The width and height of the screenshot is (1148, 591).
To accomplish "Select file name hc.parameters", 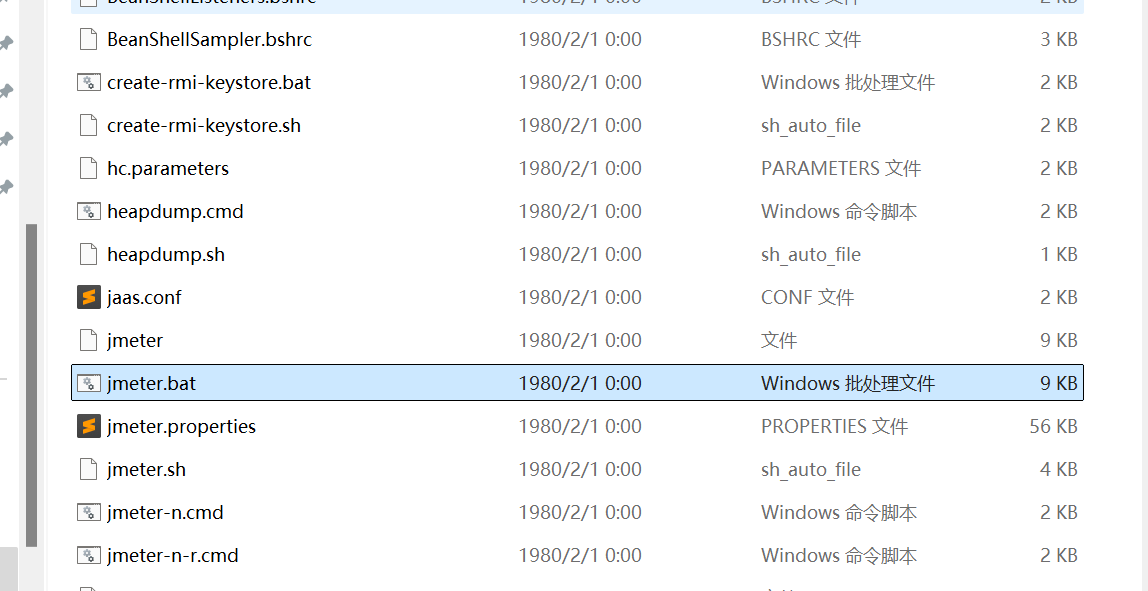I will pyautogui.click(x=168, y=168).
